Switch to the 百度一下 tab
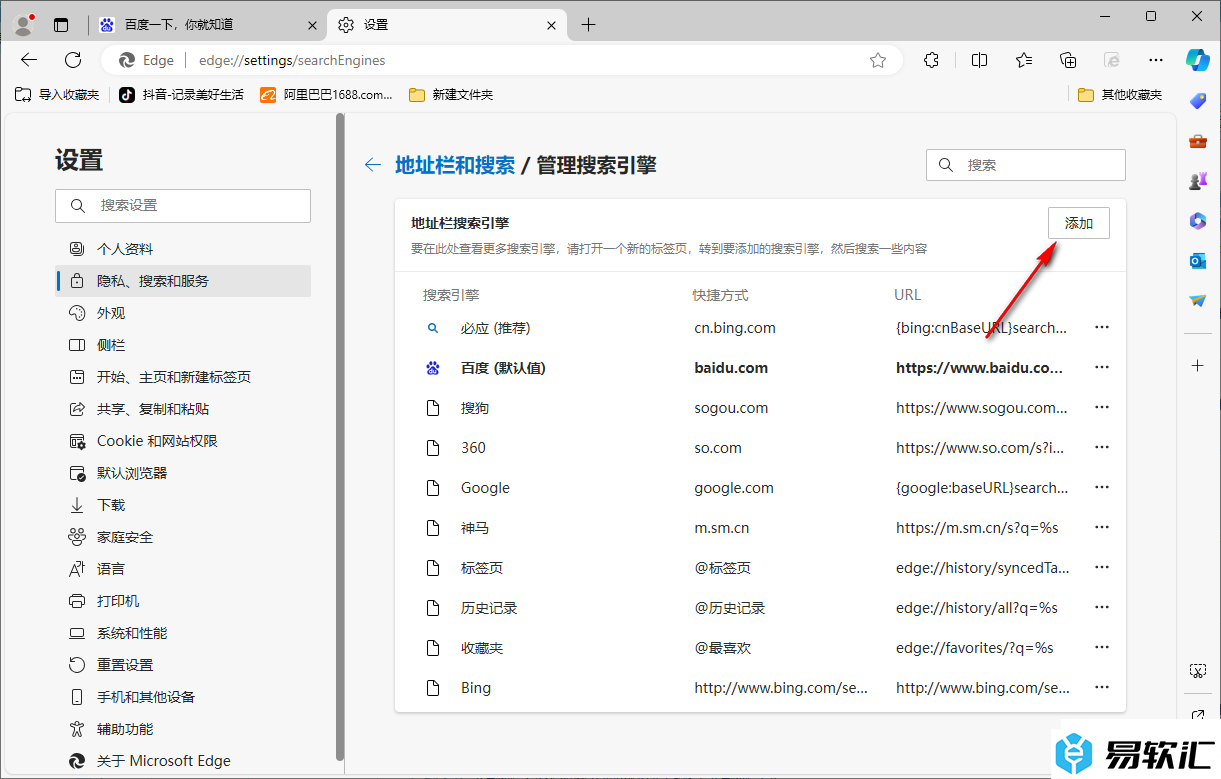The image size is (1221, 779). click(208, 25)
